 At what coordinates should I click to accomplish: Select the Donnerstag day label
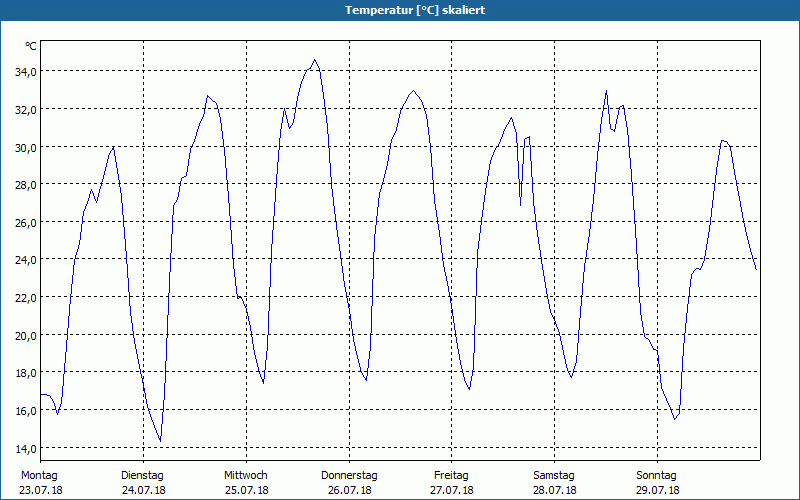pos(349,476)
